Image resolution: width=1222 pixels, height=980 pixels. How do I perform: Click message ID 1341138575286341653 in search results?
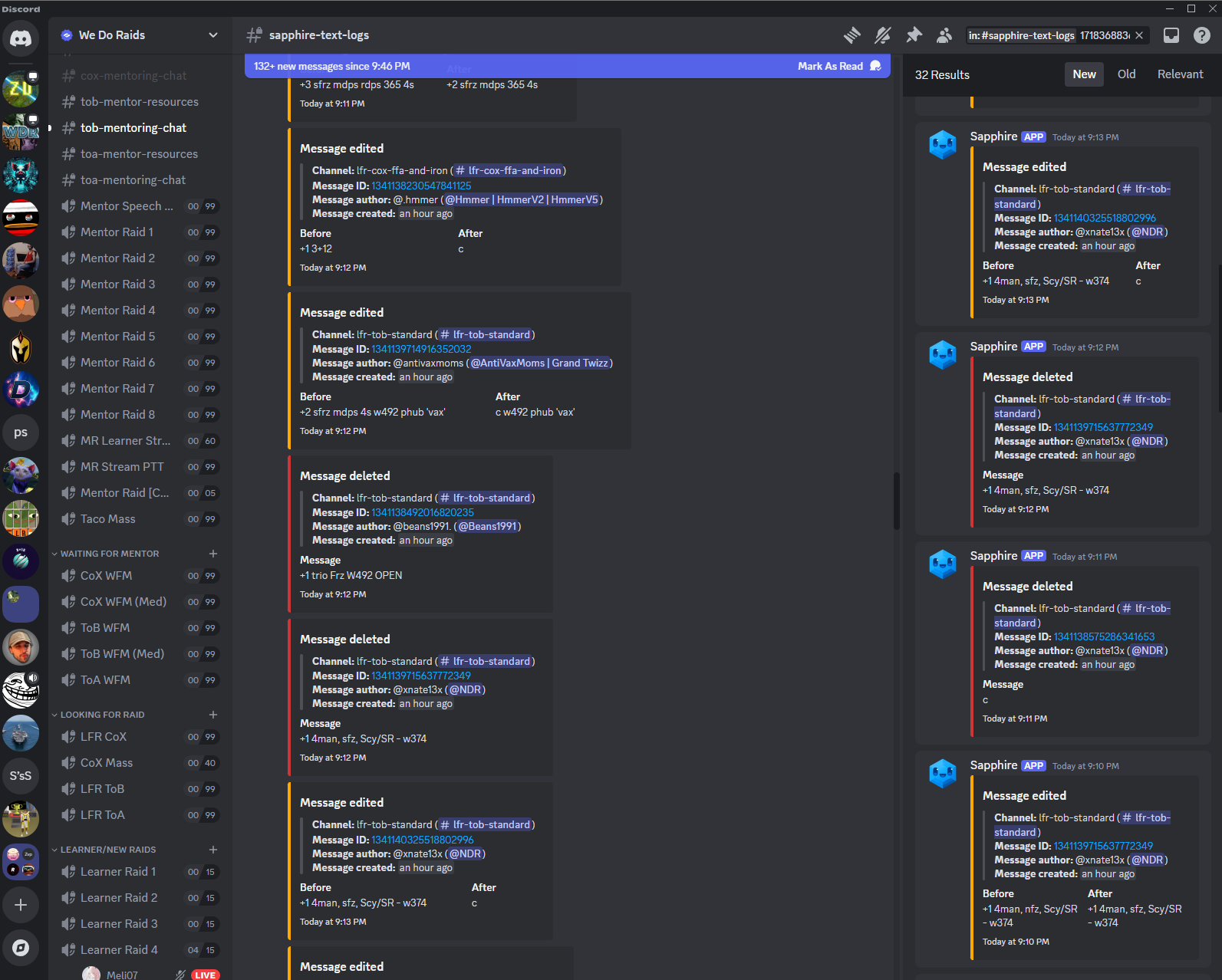click(x=1104, y=636)
